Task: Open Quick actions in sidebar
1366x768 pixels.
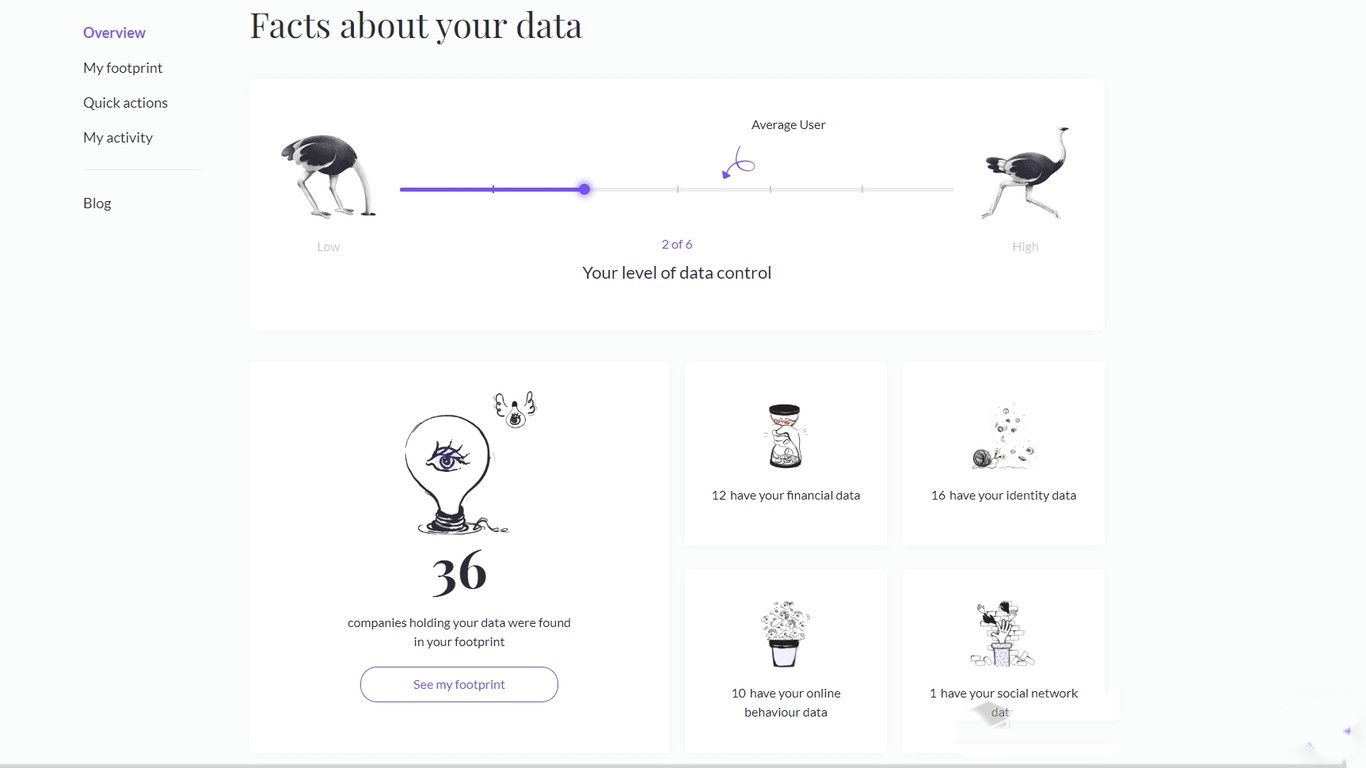Action: [125, 103]
